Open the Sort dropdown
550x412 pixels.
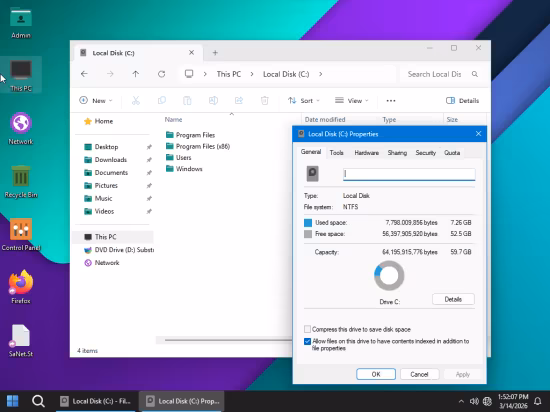click(x=304, y=101)
